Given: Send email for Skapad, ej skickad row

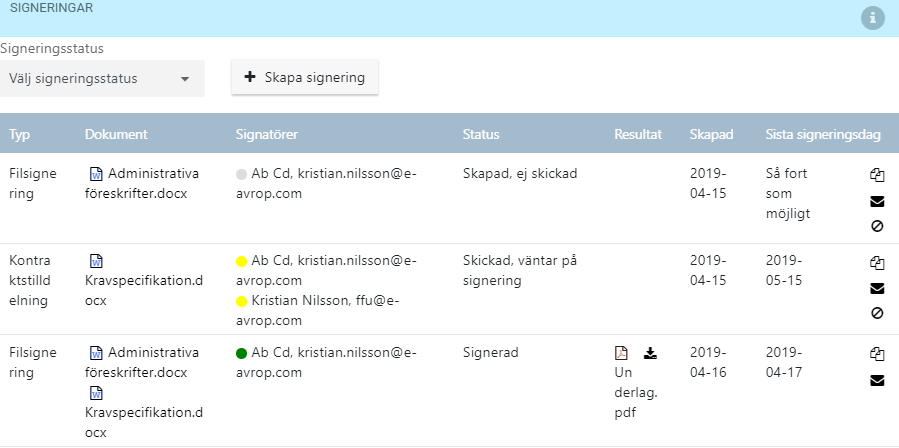Looking at the screenshot, I should point(877,201).
